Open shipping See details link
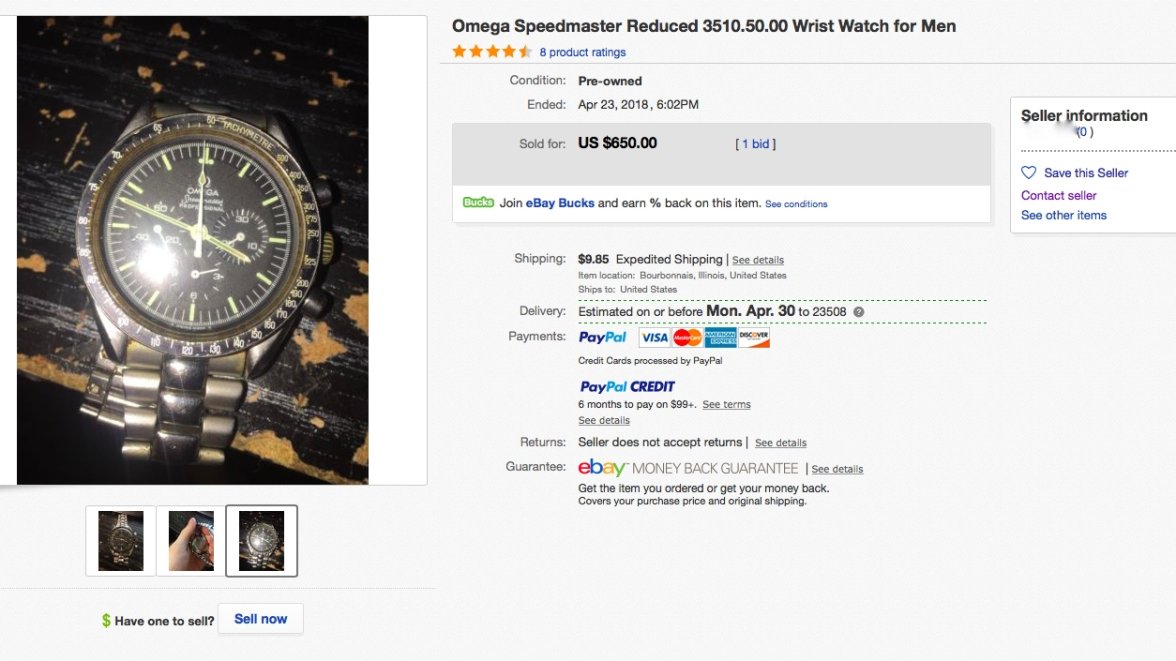This screenshot has width=1176, height=661. [758, 260]
